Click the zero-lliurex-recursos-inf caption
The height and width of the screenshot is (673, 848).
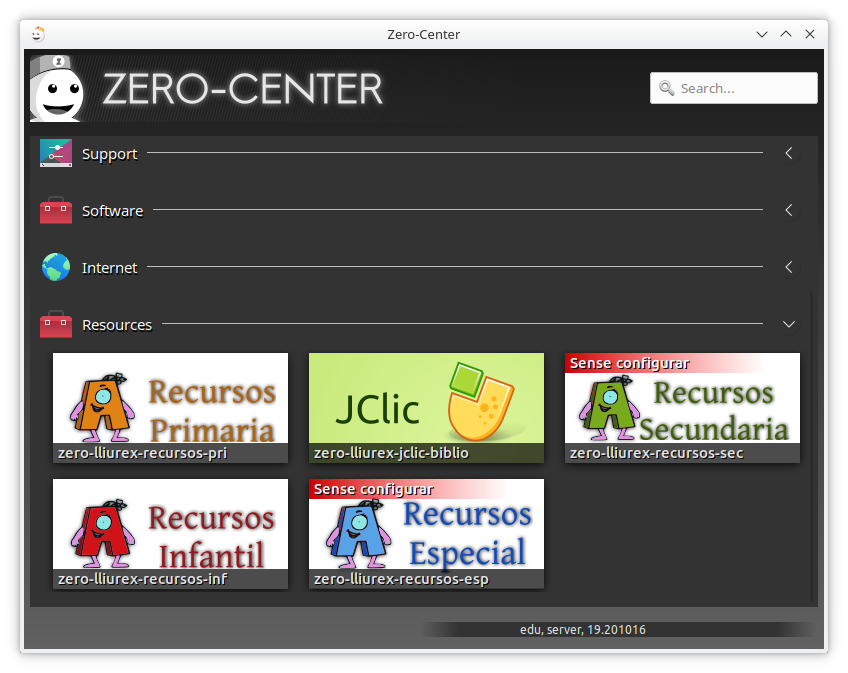click(142, 579)
